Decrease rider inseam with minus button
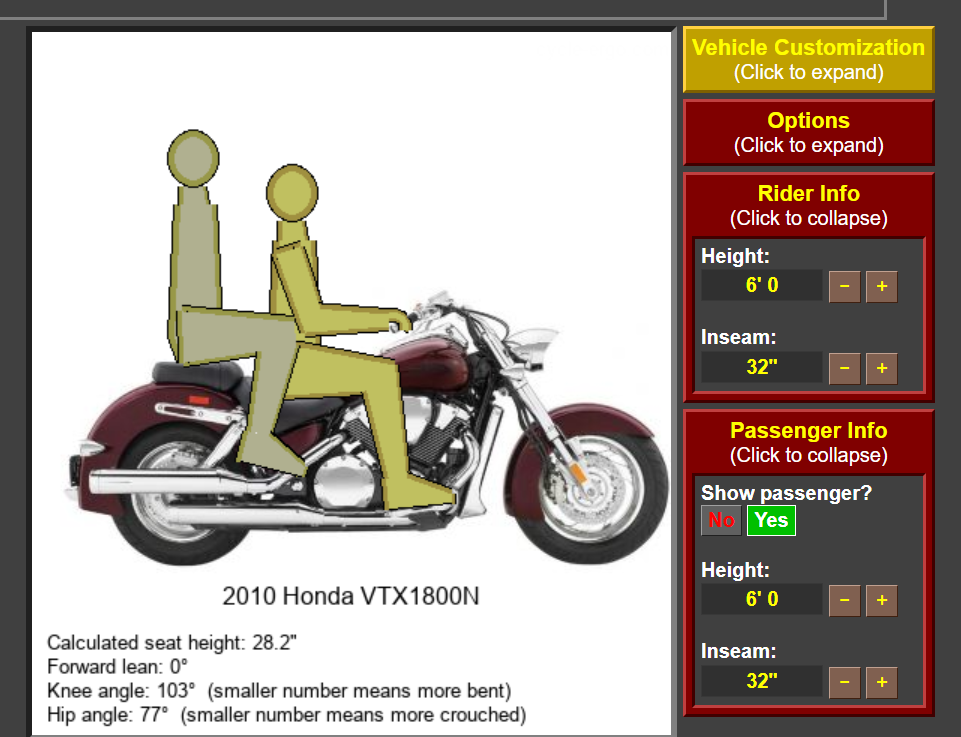Screen dimensions: 961x737 (x=845, y=368)
